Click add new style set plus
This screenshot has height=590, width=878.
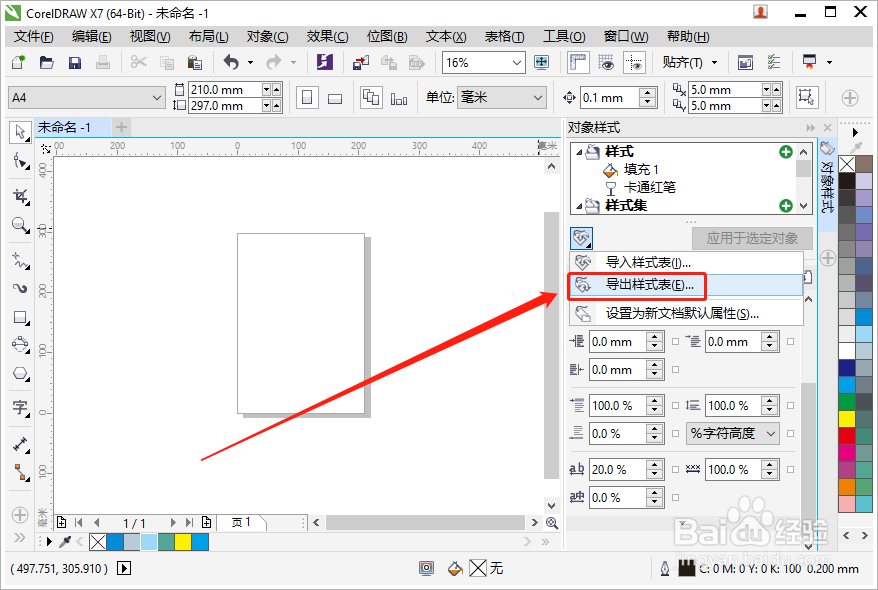[x=786, y=206]
